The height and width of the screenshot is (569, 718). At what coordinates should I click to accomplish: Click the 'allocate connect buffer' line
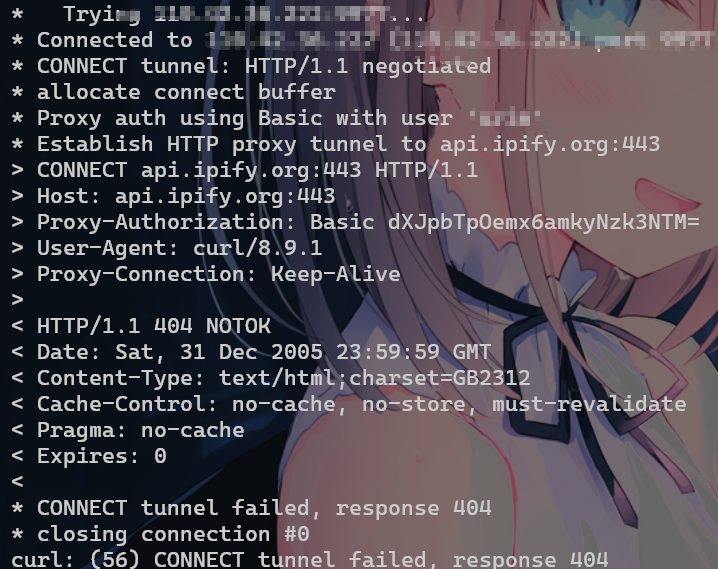[174, 92]
